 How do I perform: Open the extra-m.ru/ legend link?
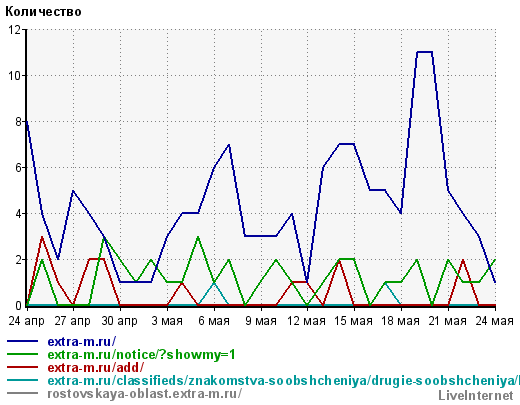82,342
